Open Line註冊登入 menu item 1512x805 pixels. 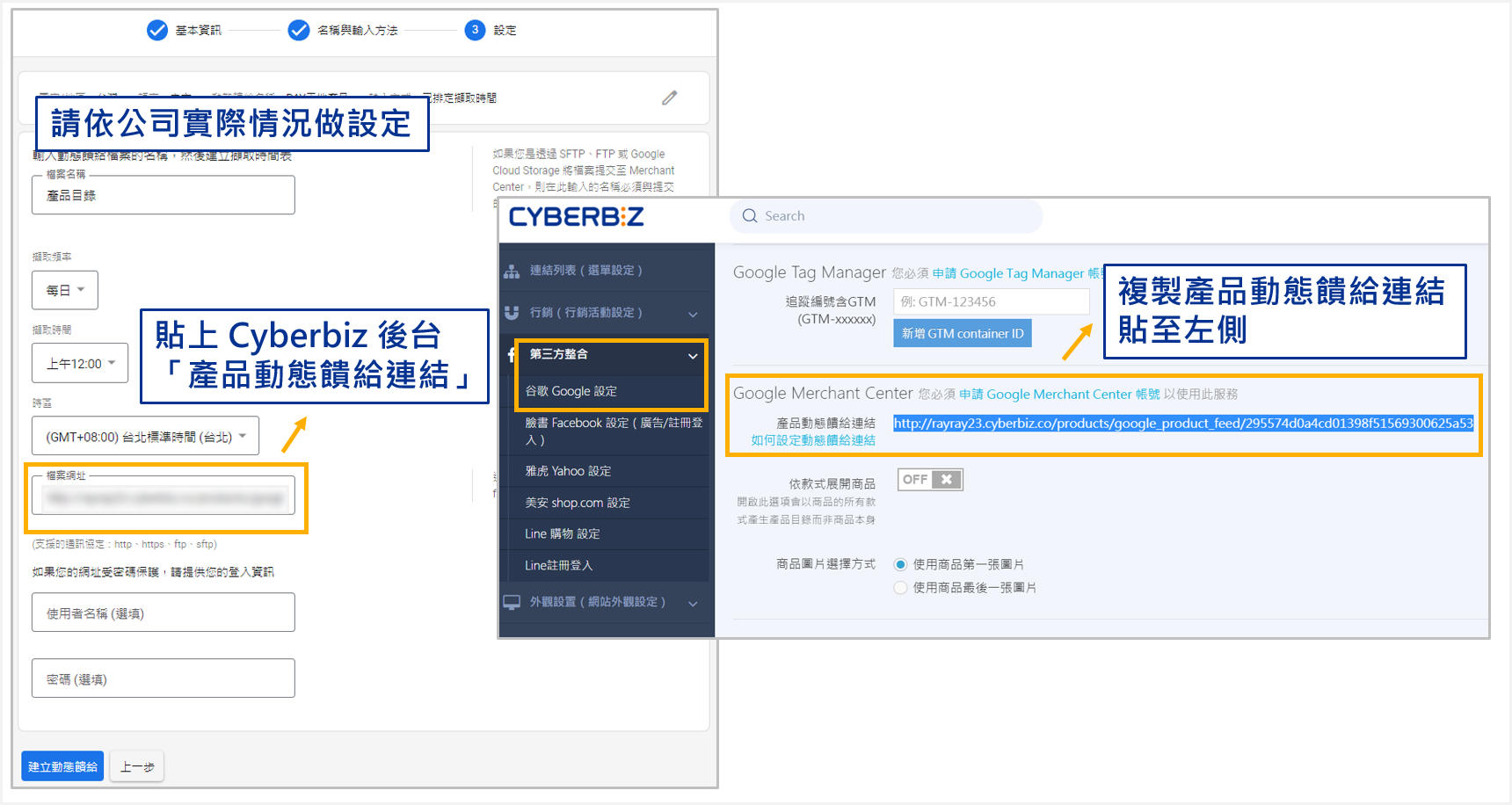click(x=559, y=565)
